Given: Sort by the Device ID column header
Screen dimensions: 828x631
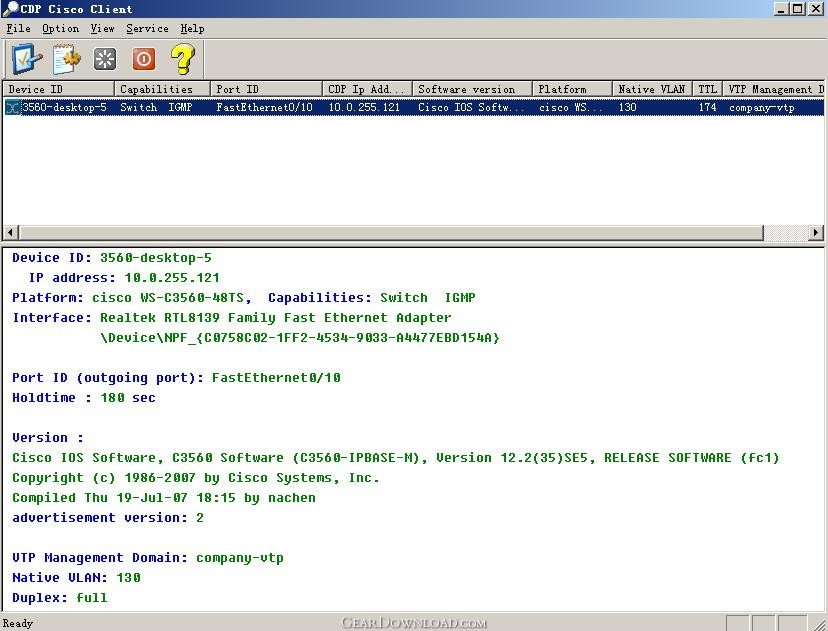Looking at the screenshot, I should (58, 89).
